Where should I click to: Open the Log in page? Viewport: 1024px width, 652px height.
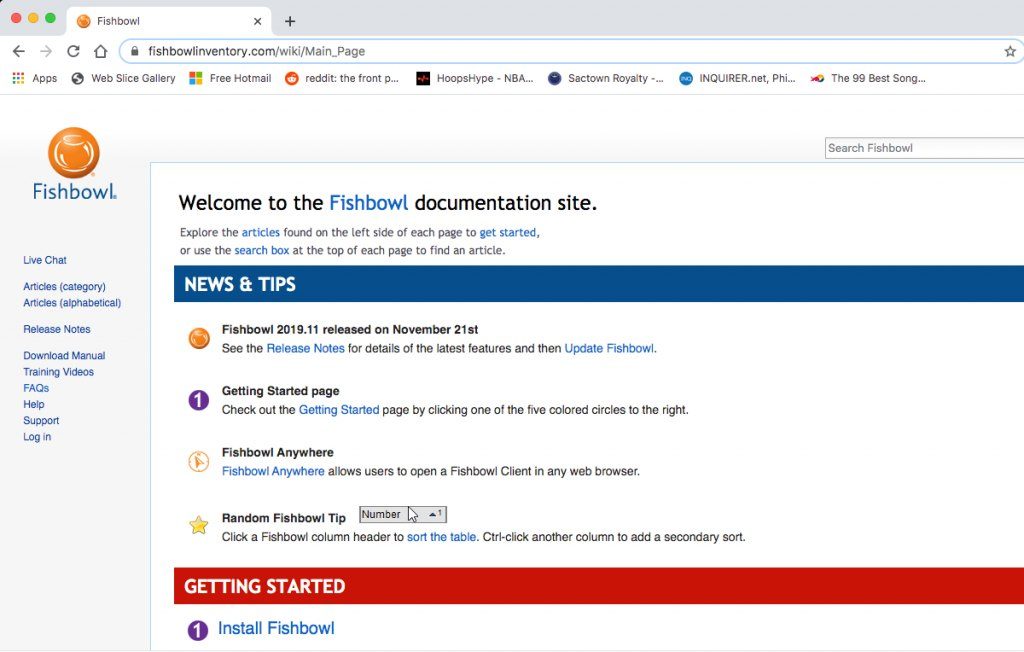point(36,437)
